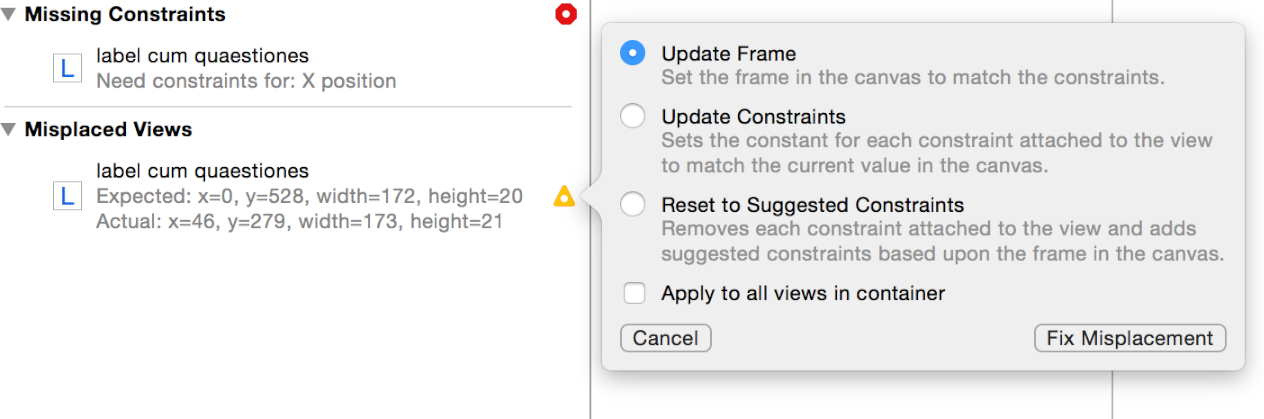Click the Expected frame values line

[309, 196]
